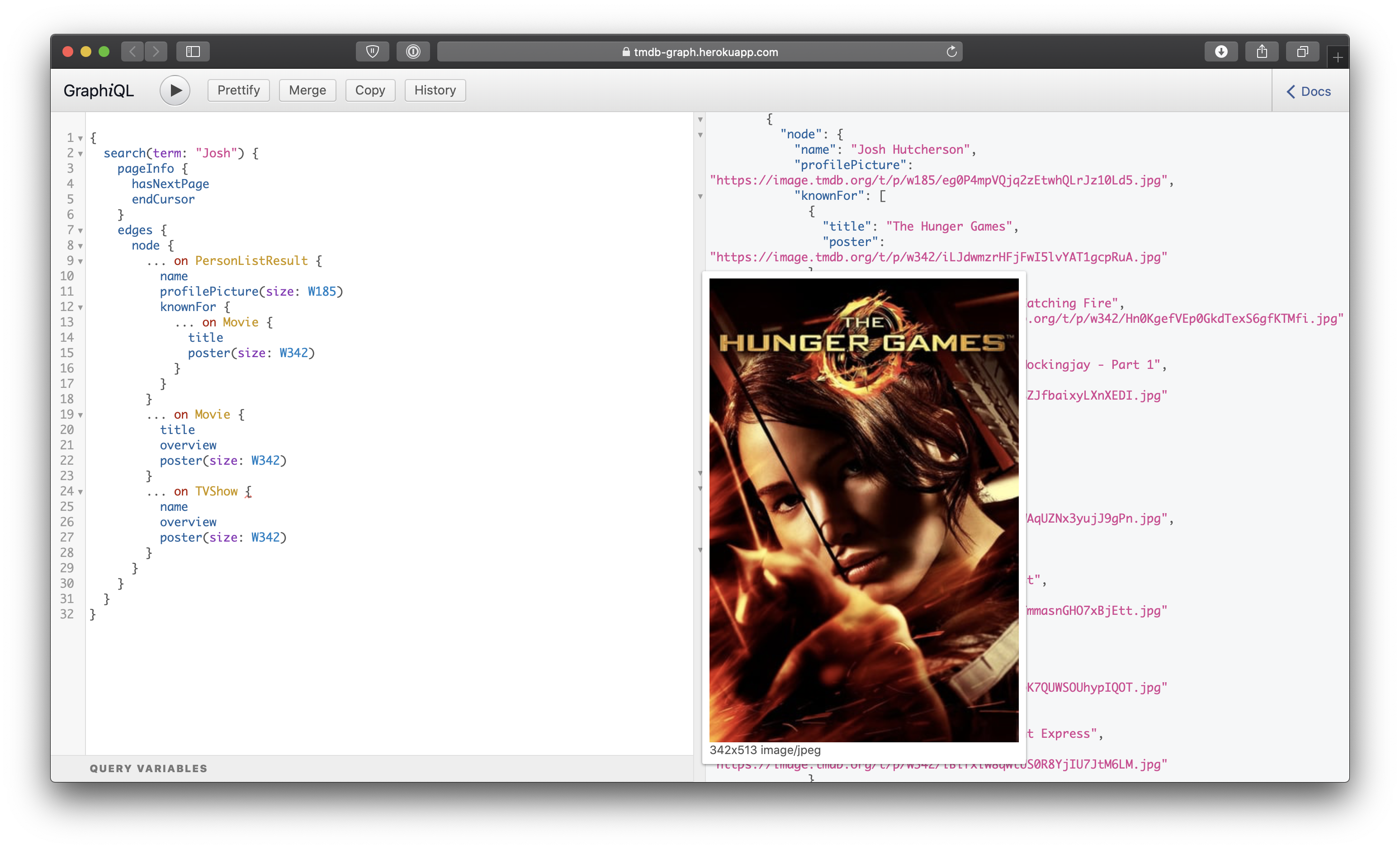Click the Prettify button

pos(239,90)
